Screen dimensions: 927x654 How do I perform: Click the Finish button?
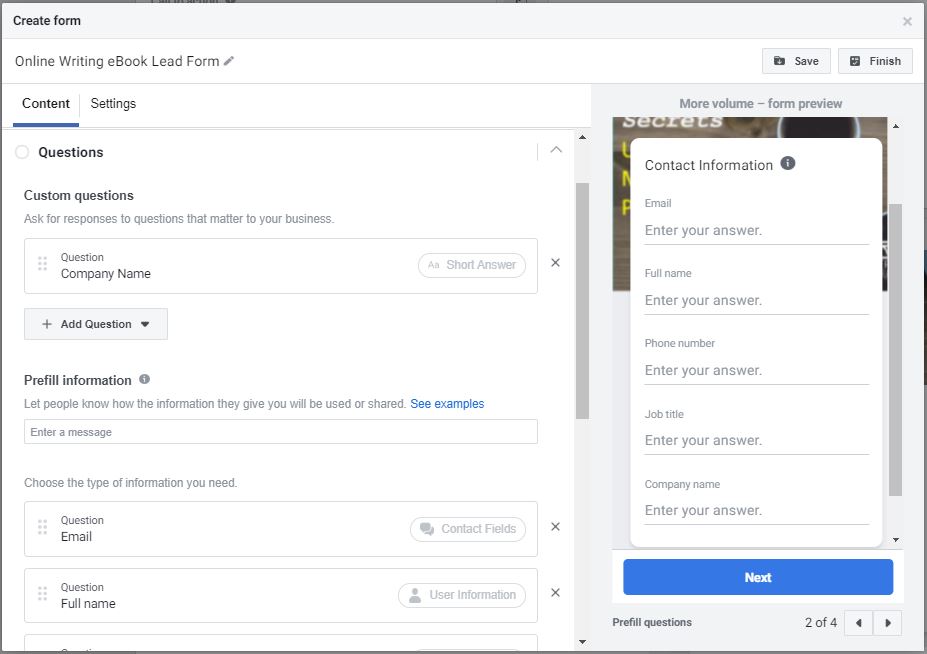(x=875, y=61)
